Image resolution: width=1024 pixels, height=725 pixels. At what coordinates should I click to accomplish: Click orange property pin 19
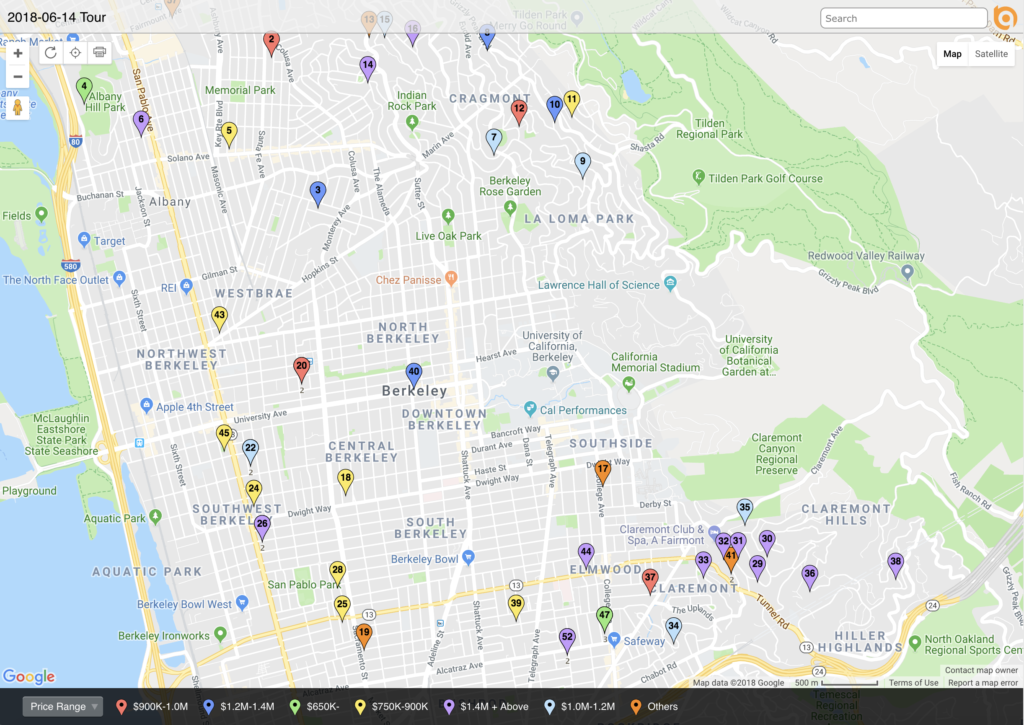pyautogui.click(x=364, y=635)
